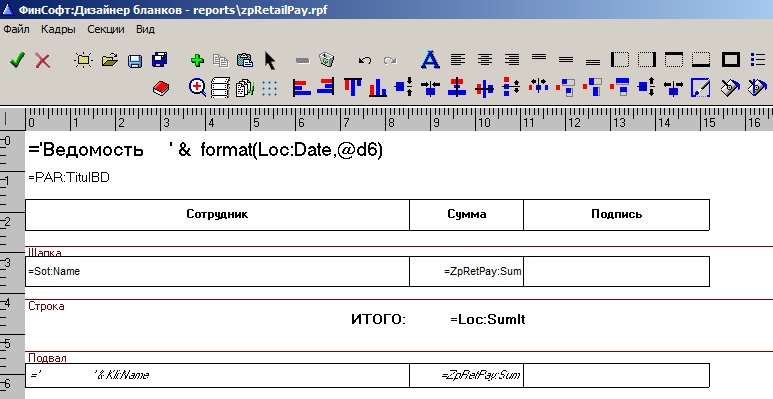Select the =Sot:Name field in Строка section

(217, 271)
